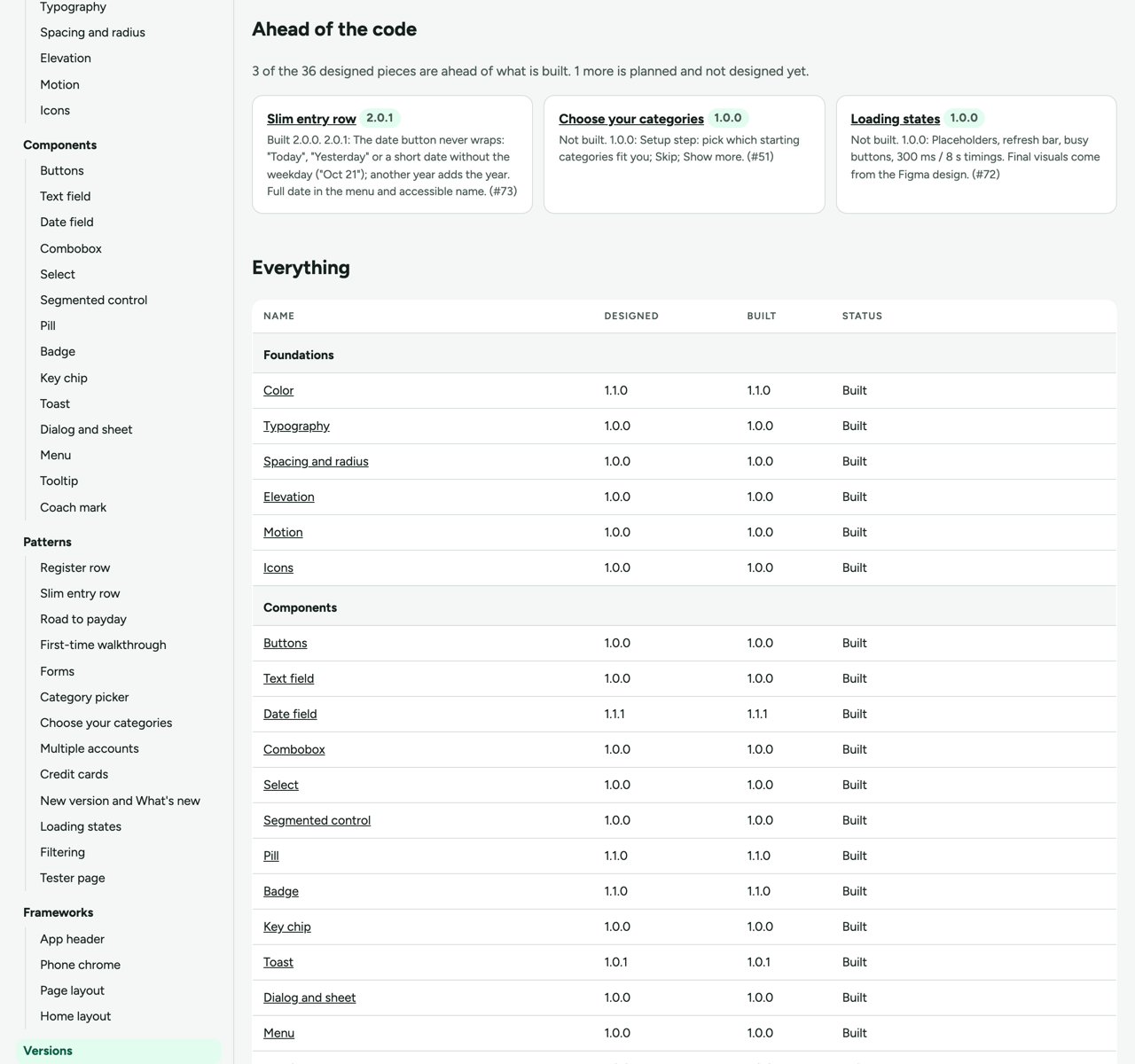
Task: Select Road to payday in sidebar
Action: pos(83,619)
